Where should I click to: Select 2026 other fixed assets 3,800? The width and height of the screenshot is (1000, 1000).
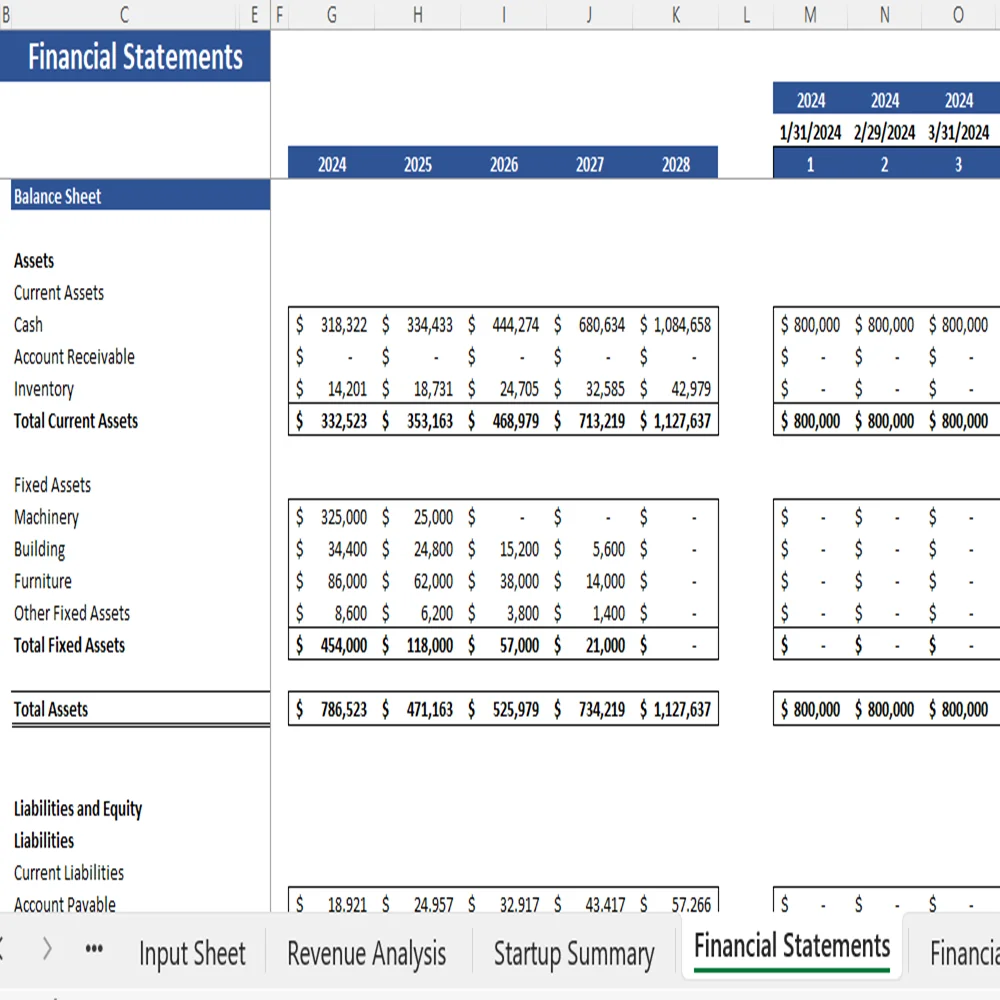click(504, 613)
